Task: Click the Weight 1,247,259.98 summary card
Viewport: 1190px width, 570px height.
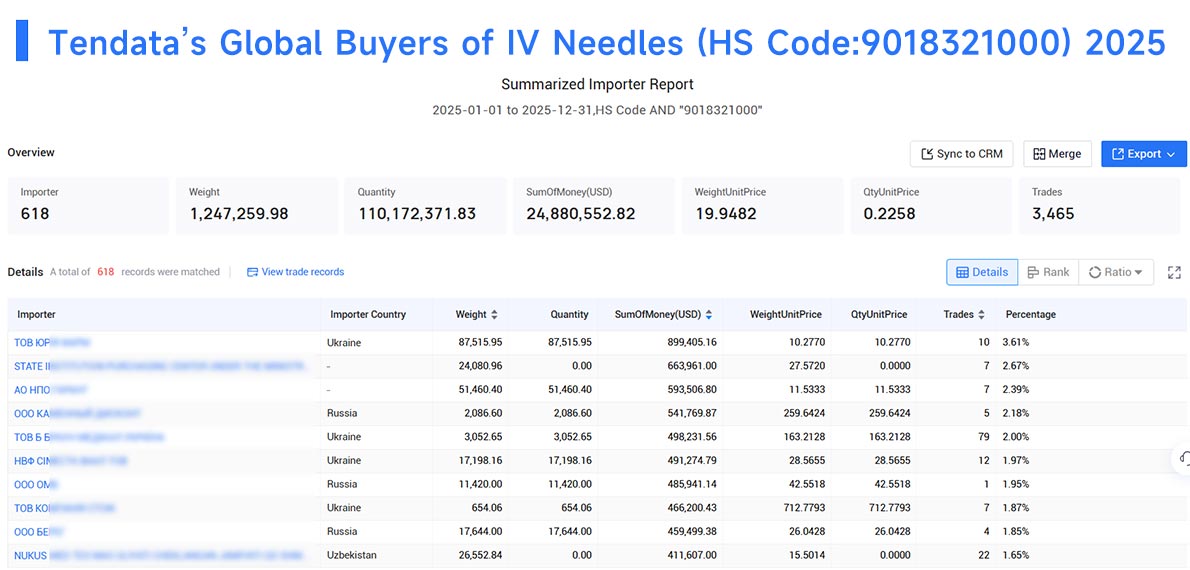Action: tap(257, 206)
